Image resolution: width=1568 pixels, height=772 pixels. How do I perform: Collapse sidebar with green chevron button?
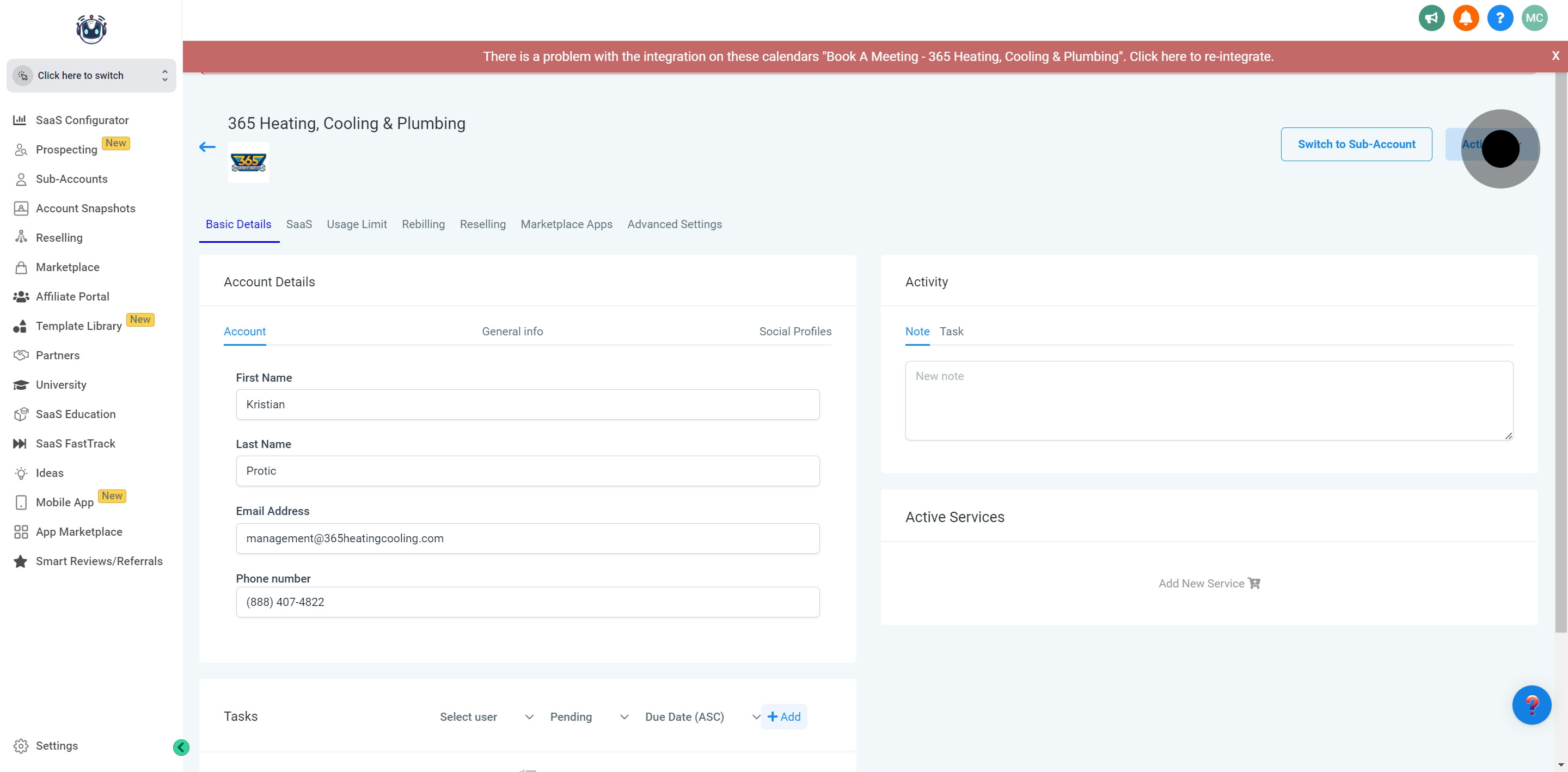point(181,747)
